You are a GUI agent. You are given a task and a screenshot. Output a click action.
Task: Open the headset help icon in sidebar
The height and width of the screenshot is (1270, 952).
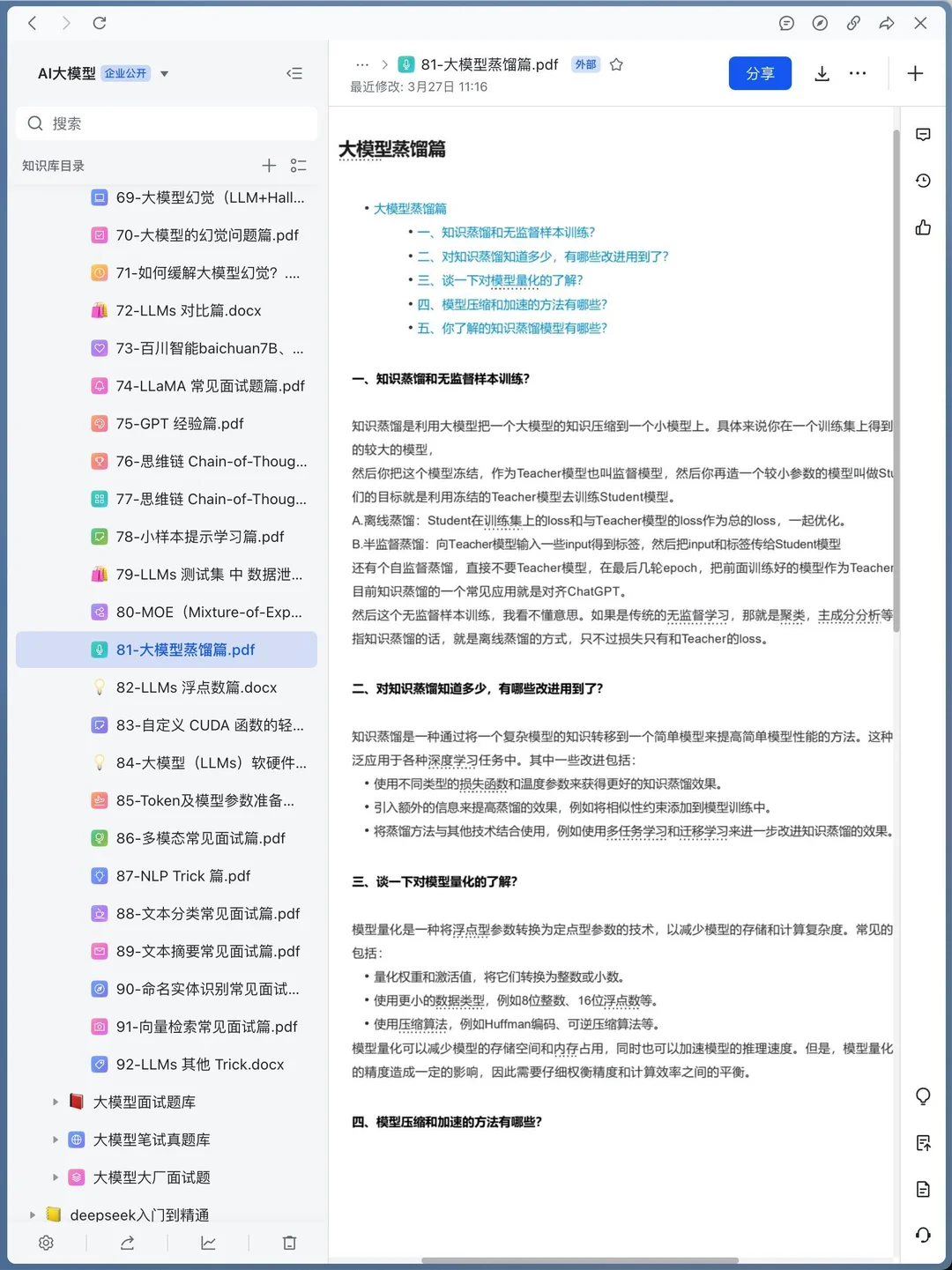(x=923, y=1236)
